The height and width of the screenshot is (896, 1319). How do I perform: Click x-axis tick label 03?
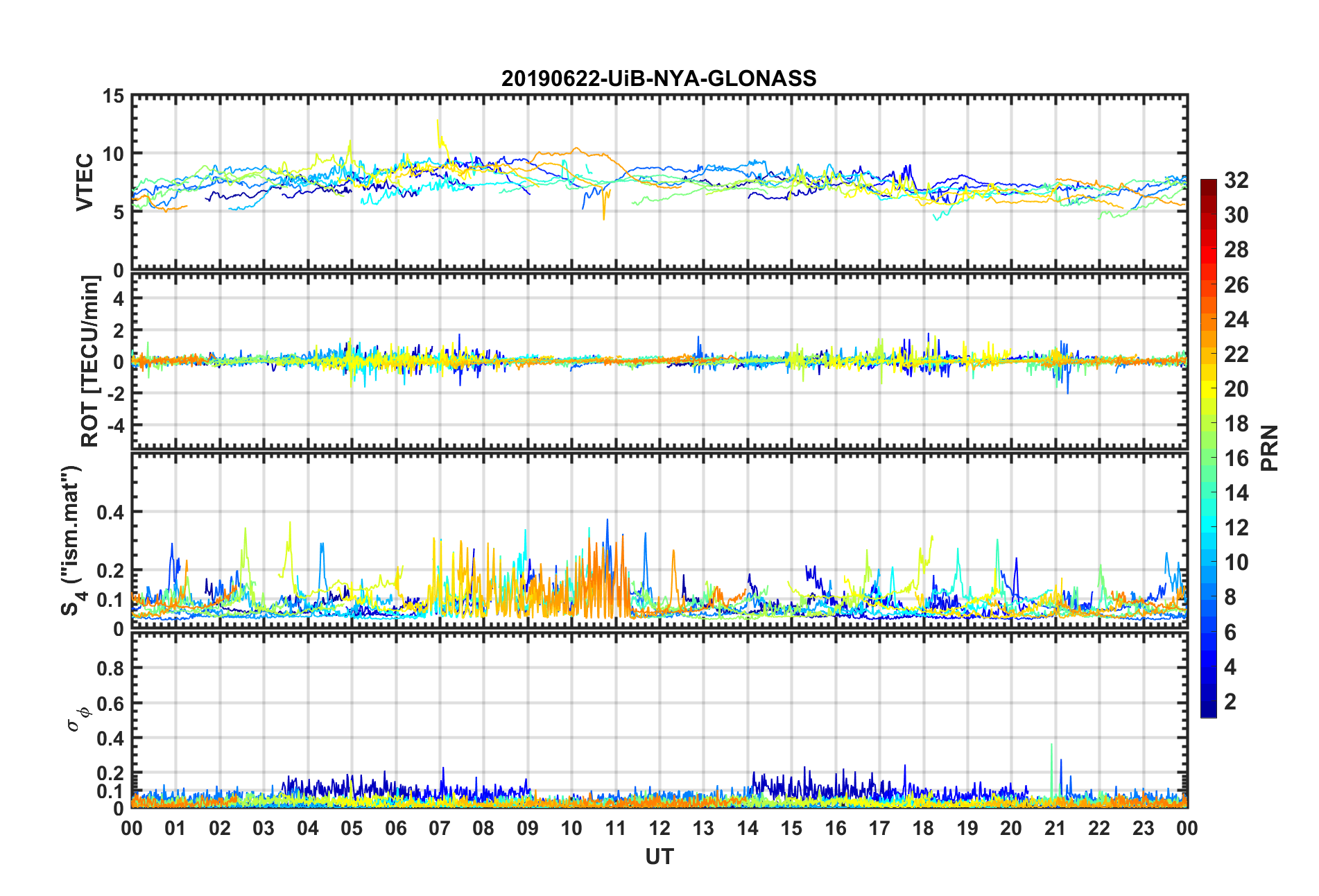click(264, 828)
